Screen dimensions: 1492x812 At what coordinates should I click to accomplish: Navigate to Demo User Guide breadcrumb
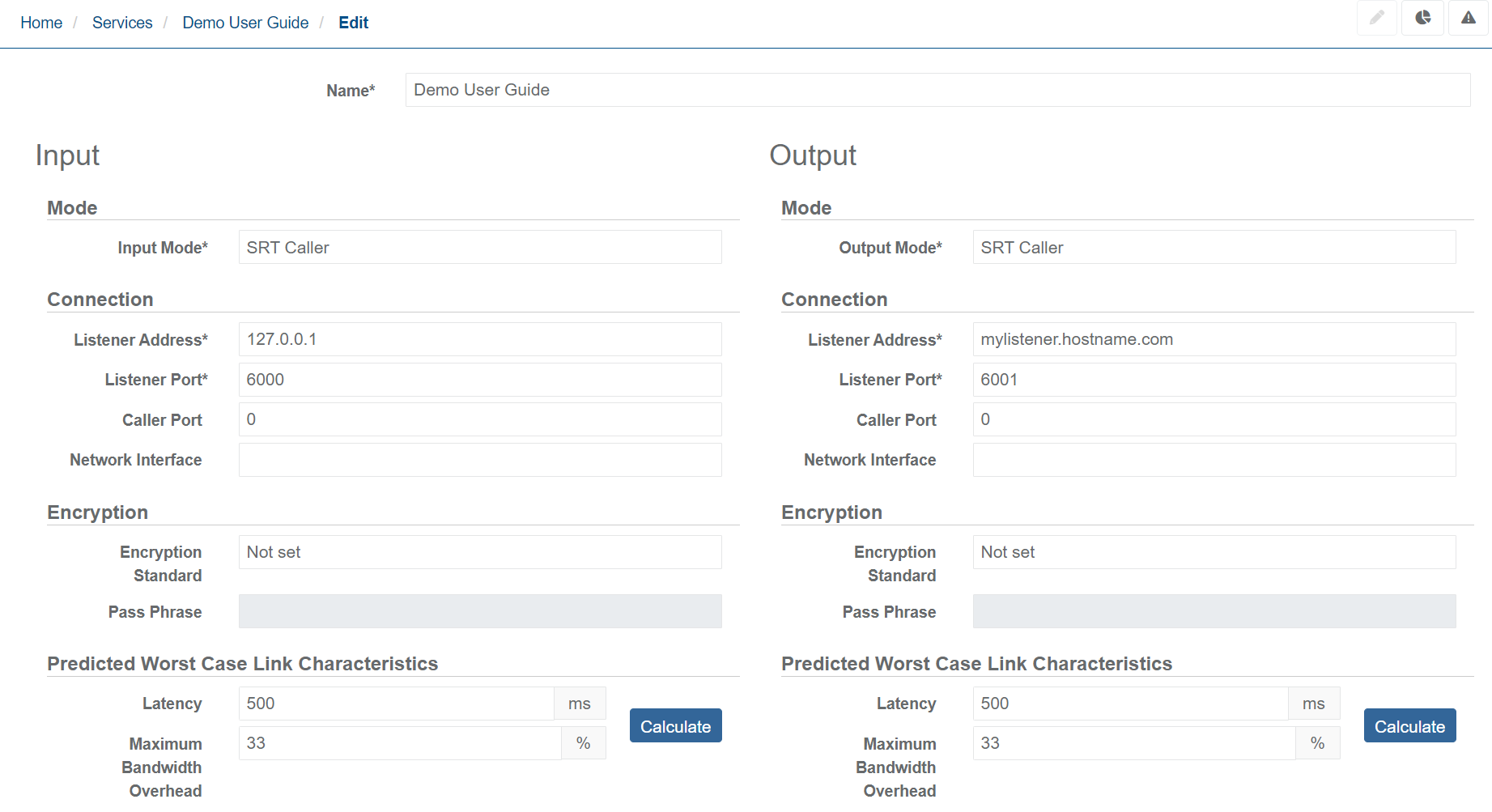pos(245,23)
